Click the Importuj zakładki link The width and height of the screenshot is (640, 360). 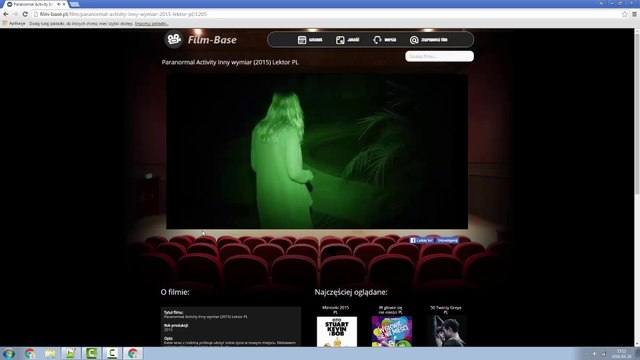coord(151,24)
